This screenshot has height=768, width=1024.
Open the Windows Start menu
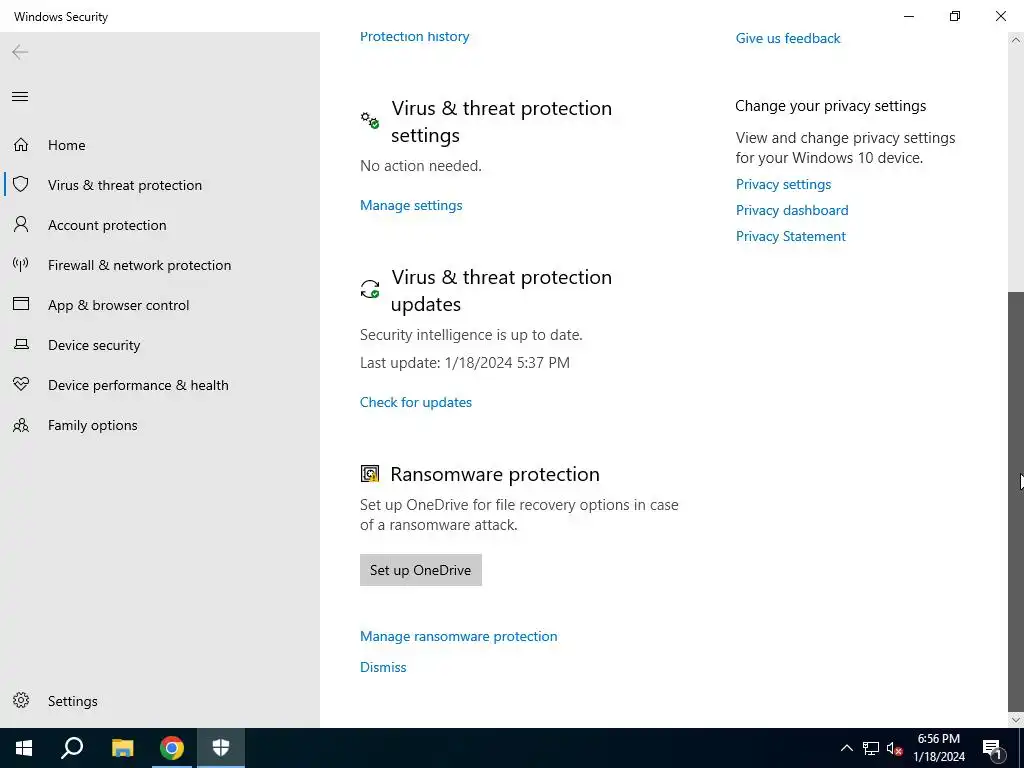24,748
